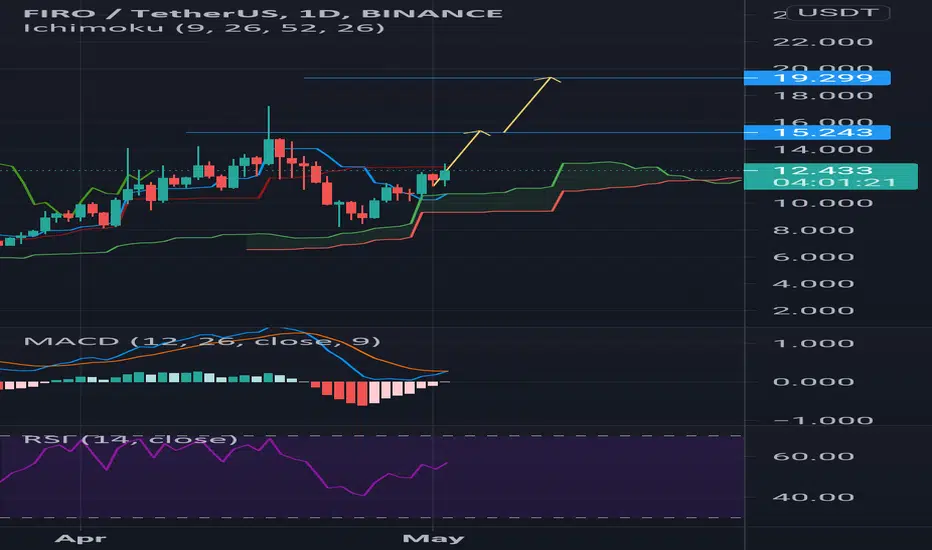The height and width of the screenshot is (550, 932).
Task: Click the RSI scale value 40.00
Action: coord(813,497)
